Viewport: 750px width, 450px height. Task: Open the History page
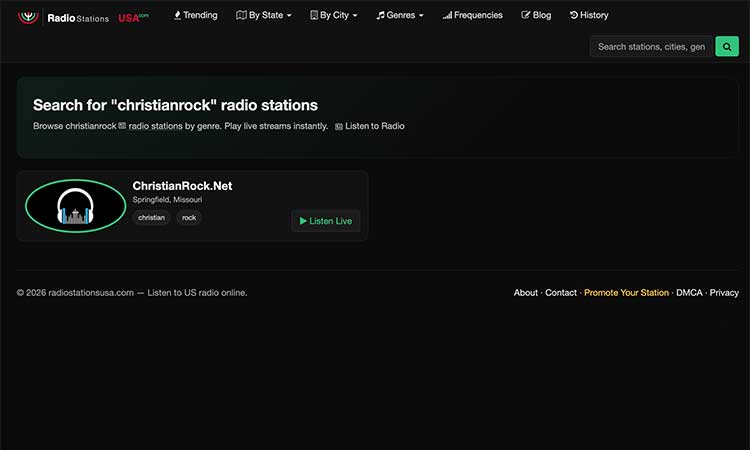pyautogui.click(x=589, y=15)
